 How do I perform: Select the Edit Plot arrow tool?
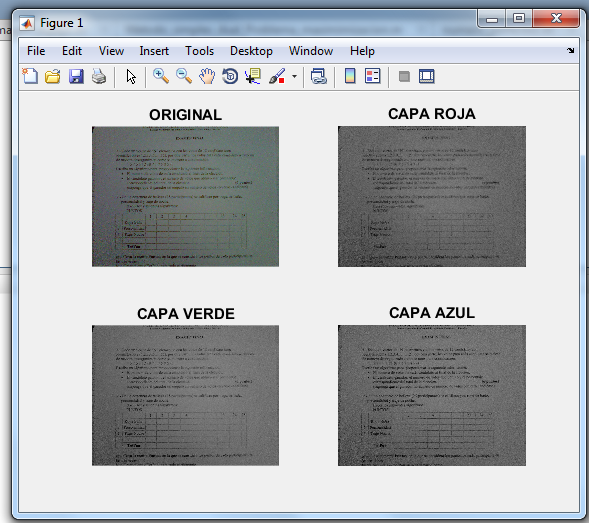click(x=131, y=77)
